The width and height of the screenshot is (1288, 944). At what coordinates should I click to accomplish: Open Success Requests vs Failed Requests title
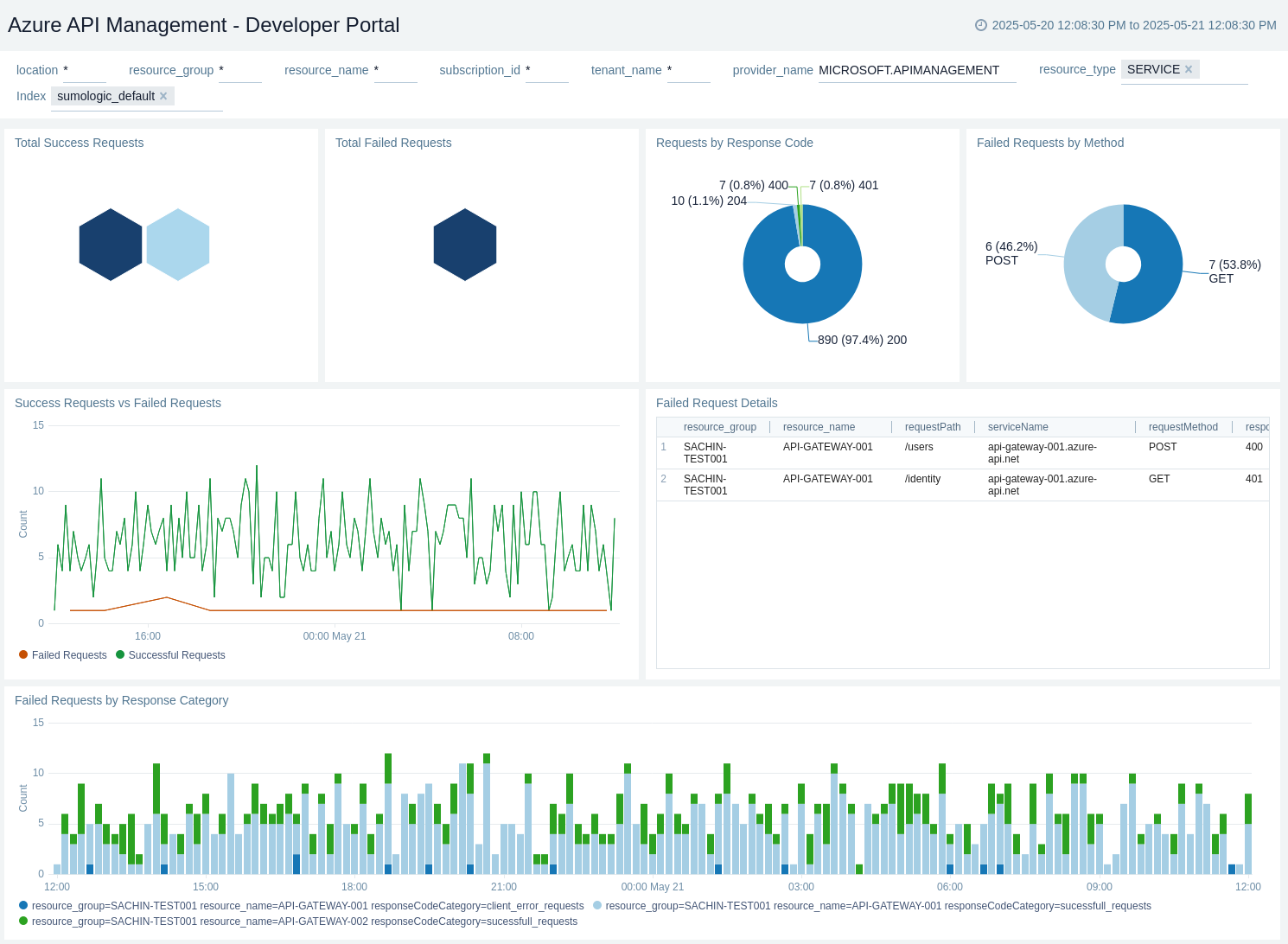click(118, 403)
